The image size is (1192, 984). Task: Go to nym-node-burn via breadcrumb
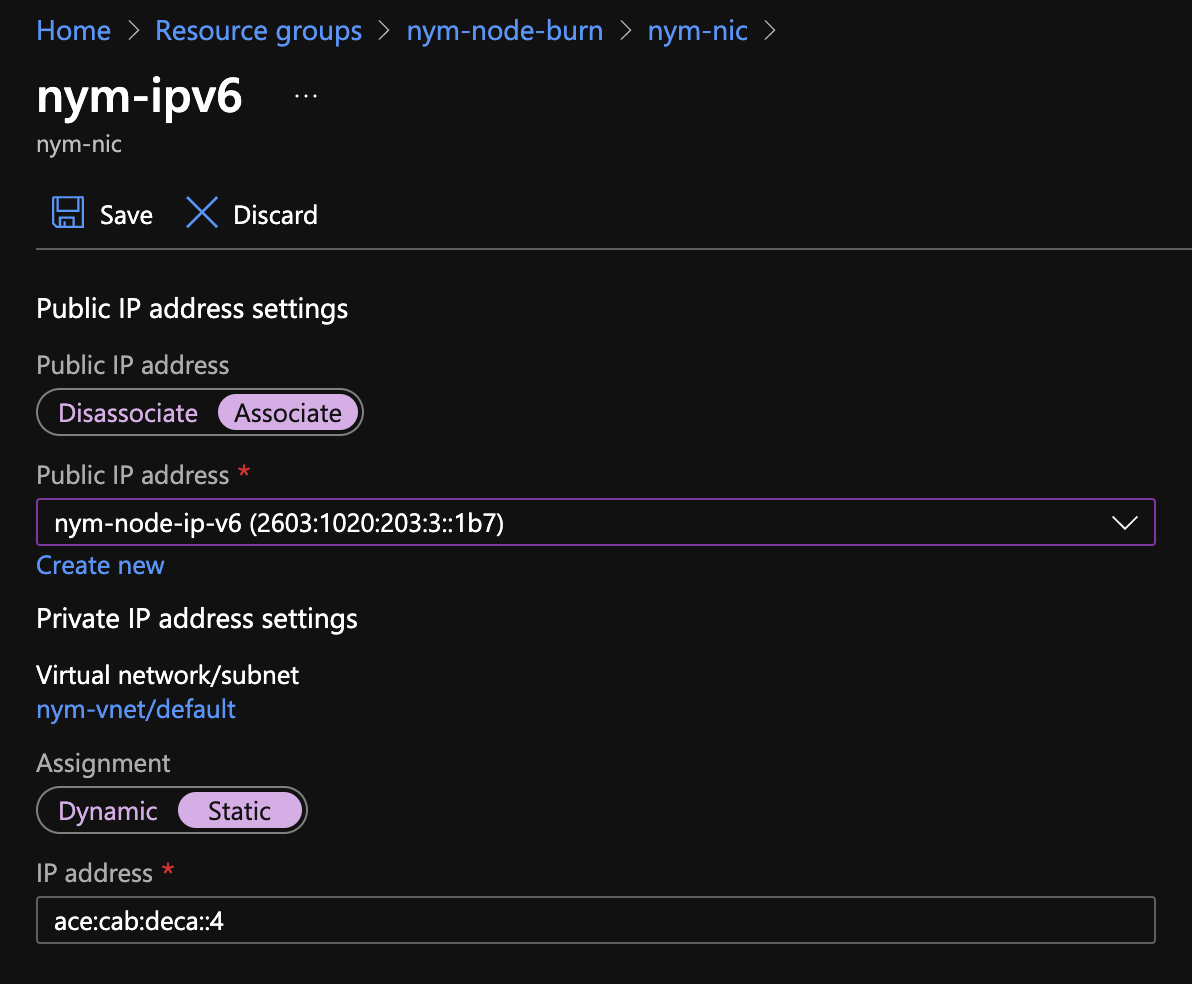(505, 30)
